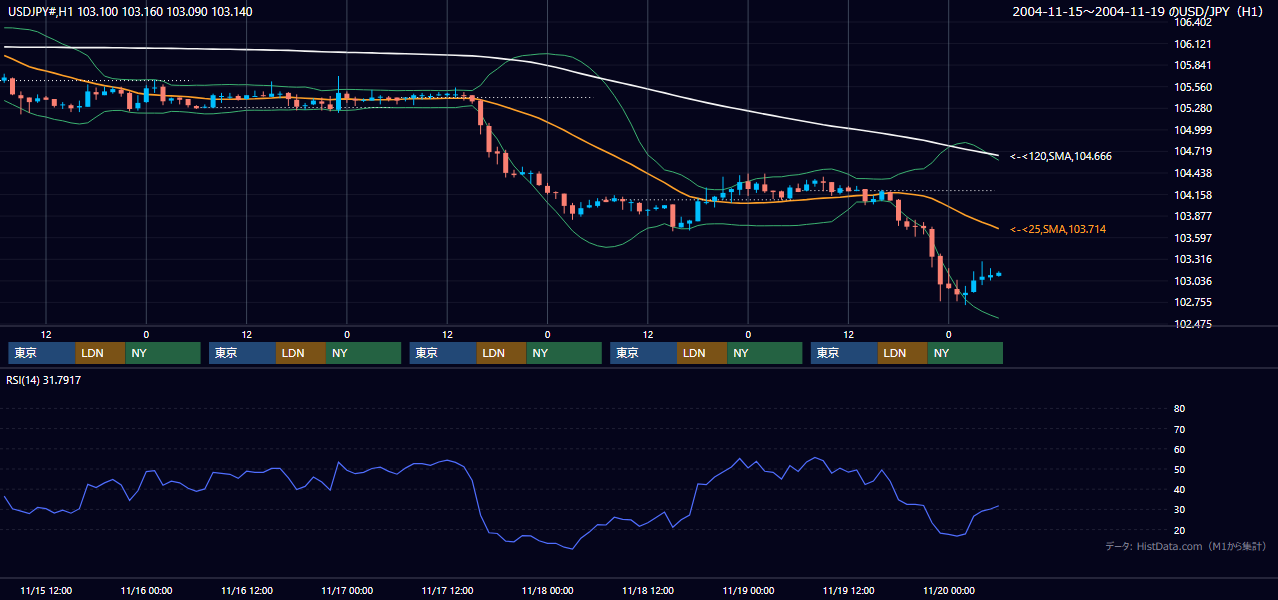
Task: Select the 11/16 12:00 time label
Action: click(x=247, y=590)
